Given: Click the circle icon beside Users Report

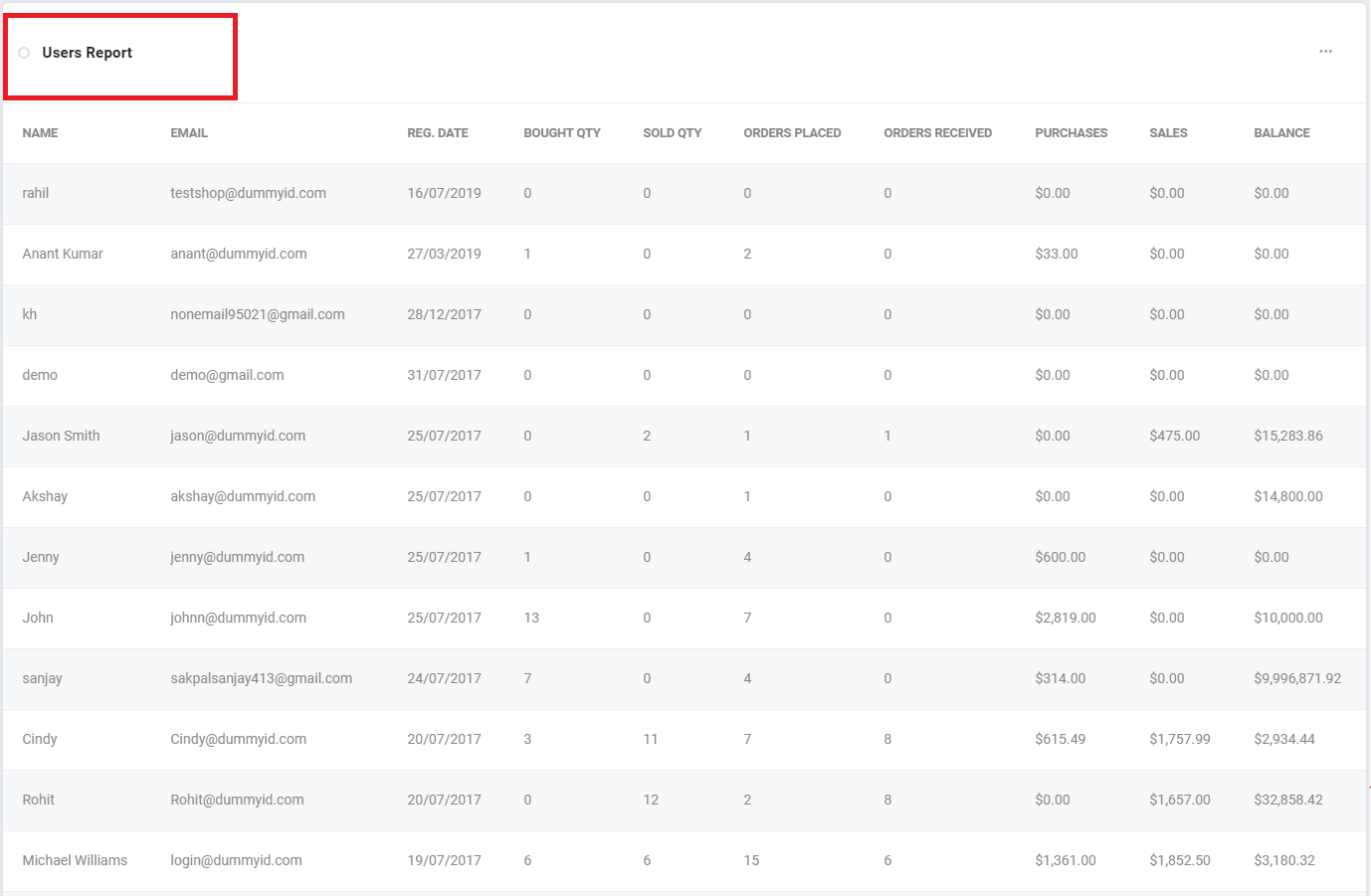Looking at the screenshot, I should click(24, 53).
